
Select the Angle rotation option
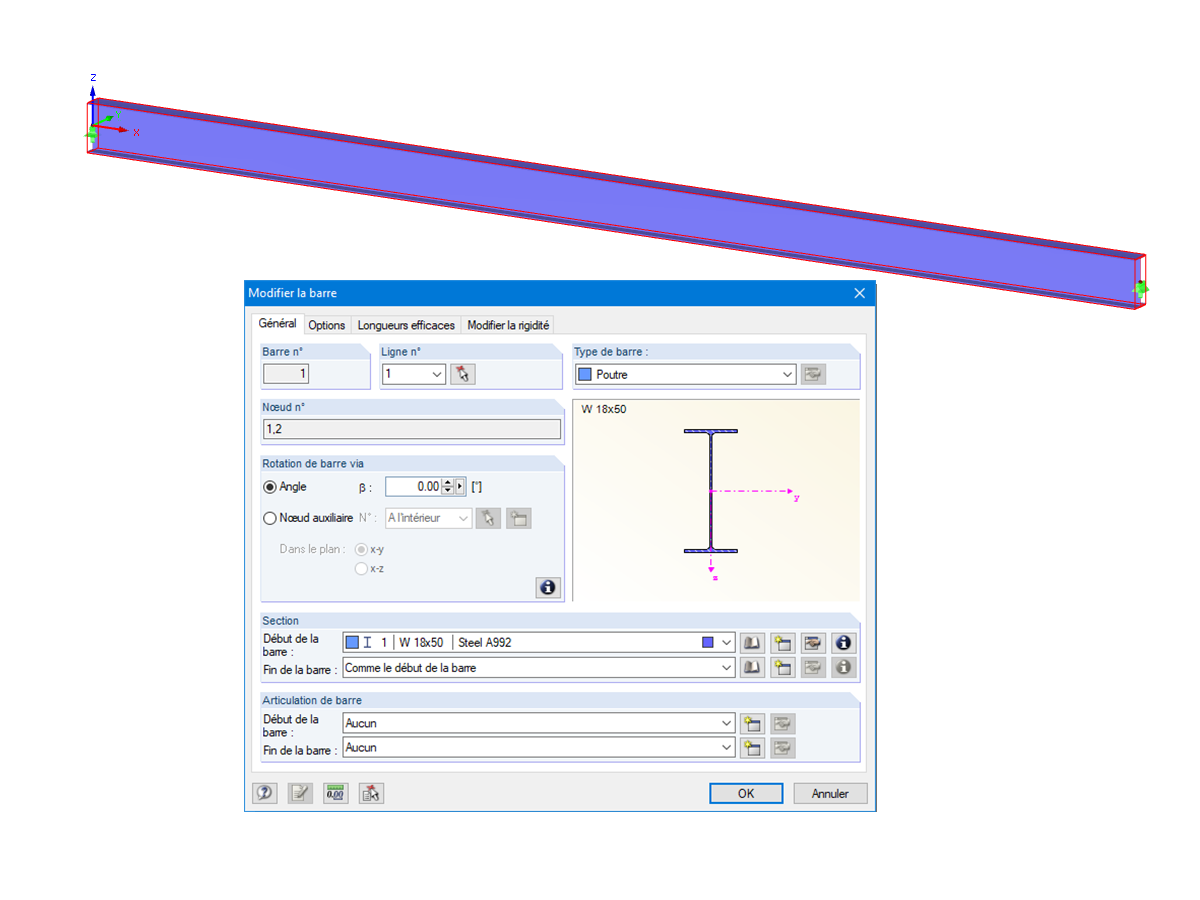(x=270, y=487)
